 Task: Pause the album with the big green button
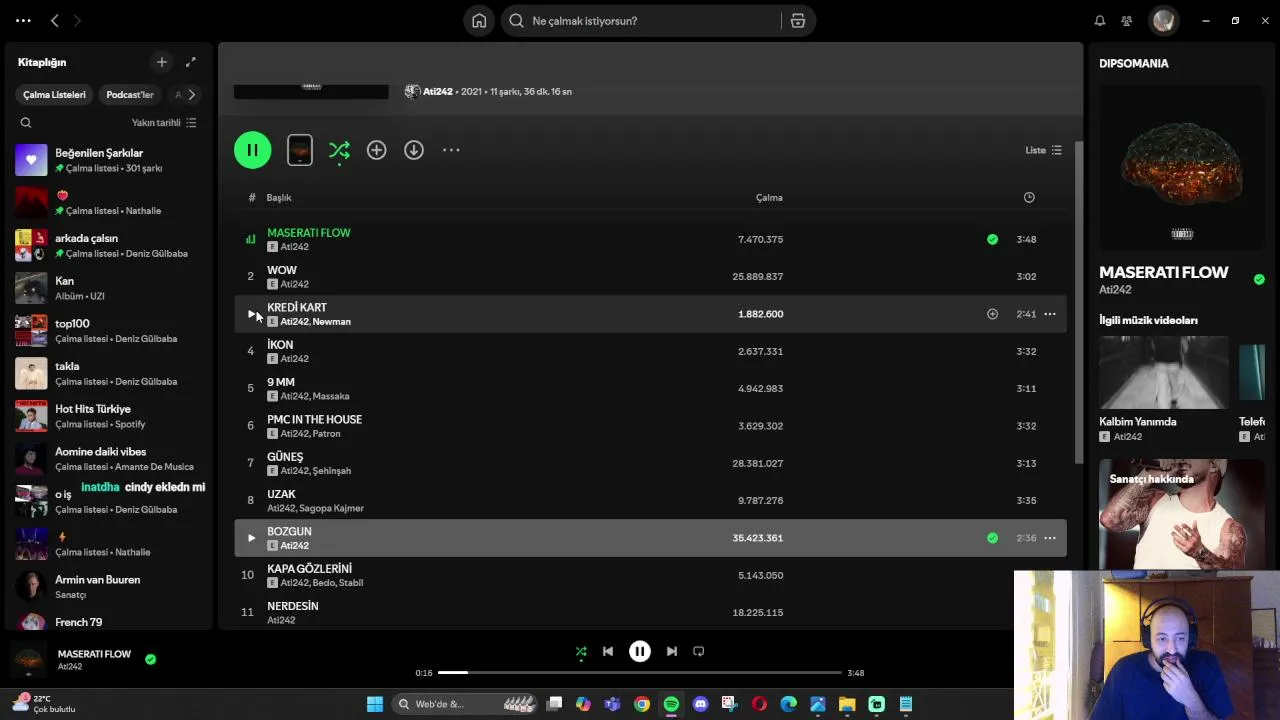[252, 150]
